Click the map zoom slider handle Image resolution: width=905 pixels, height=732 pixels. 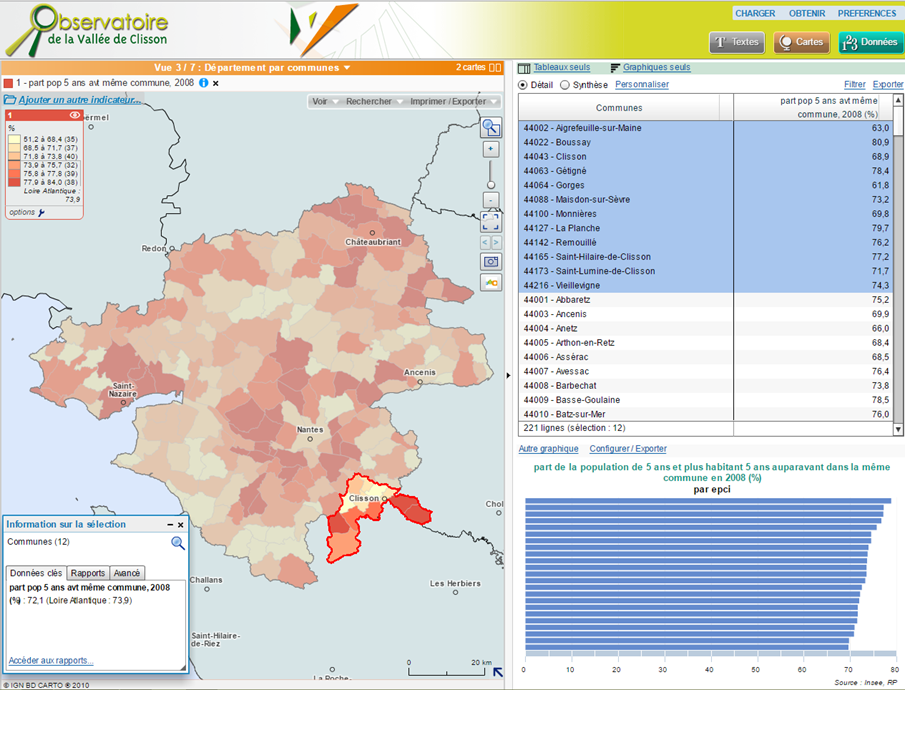(x=491, y=185)
